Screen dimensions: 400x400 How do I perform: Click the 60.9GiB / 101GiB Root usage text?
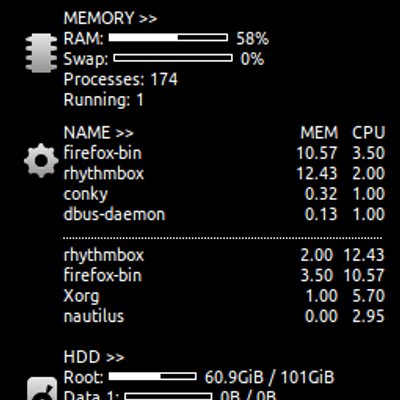click(x=269, y=377)
